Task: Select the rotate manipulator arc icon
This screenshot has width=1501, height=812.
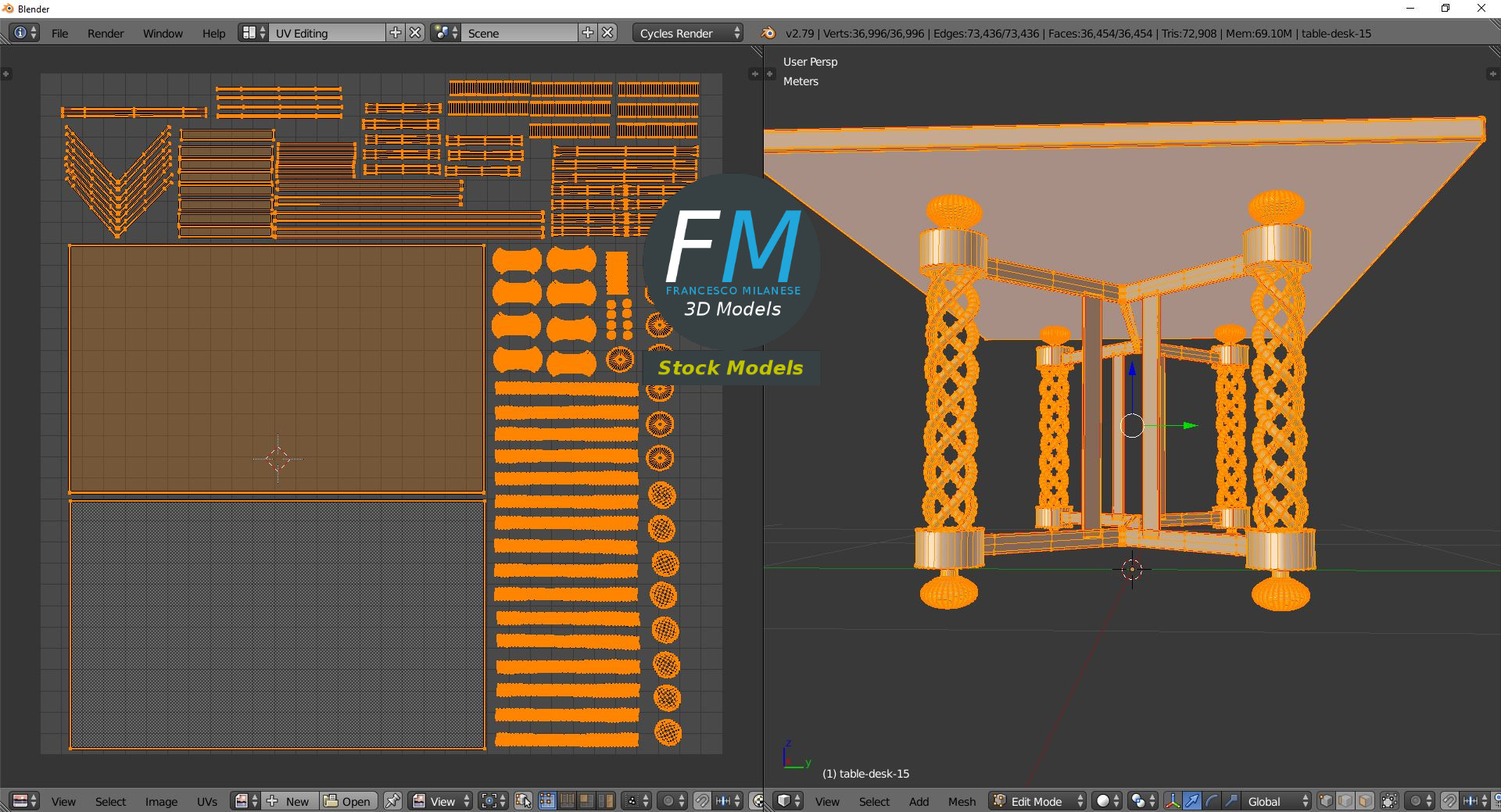Action: (1212, 801)
